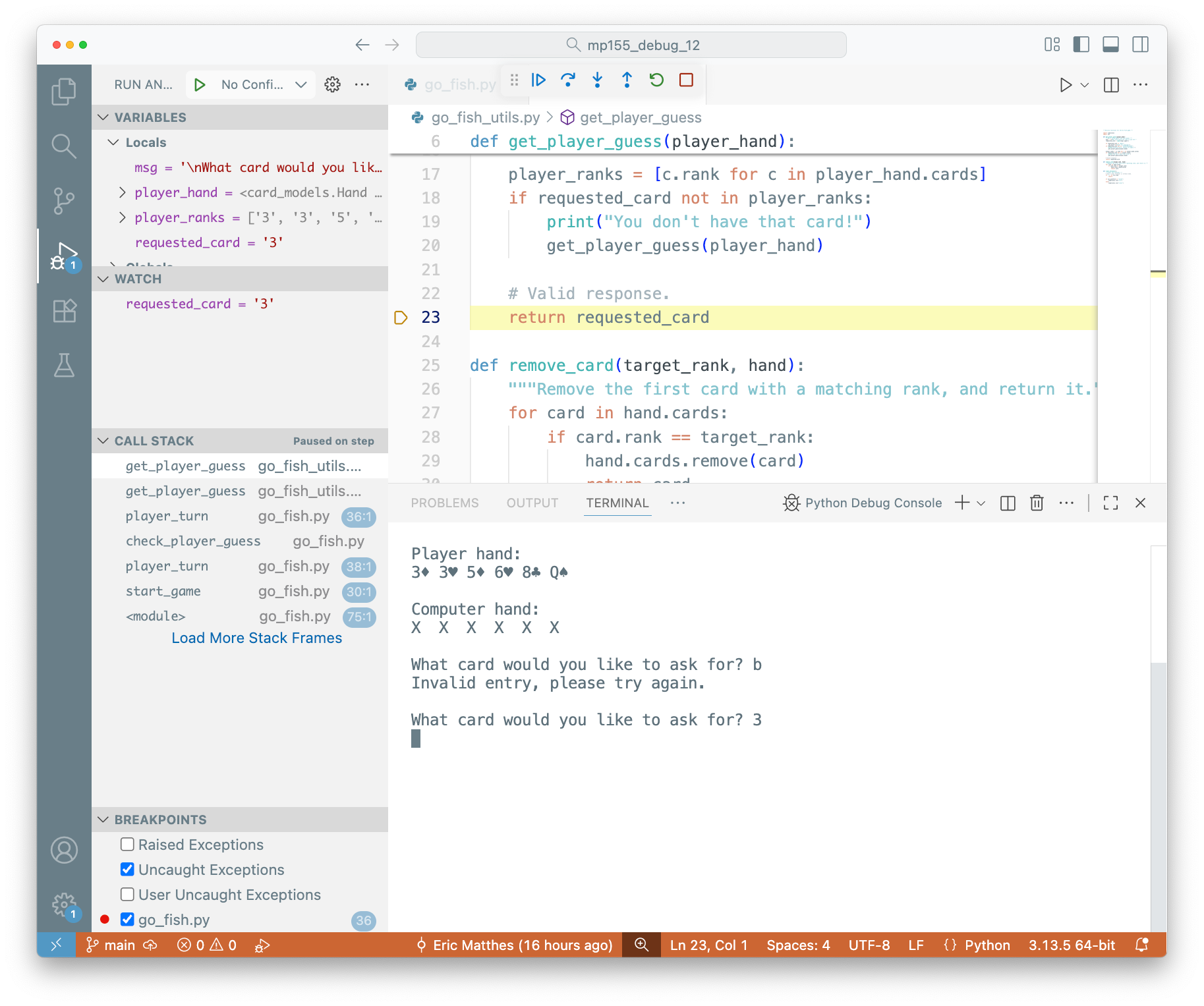Step out of current function

pyautogui.click(x=627, y=80)
